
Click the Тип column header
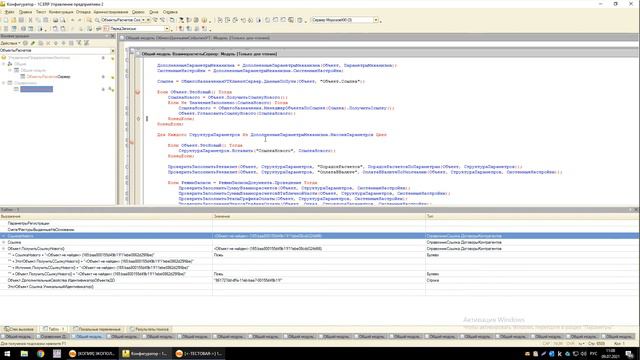coord(532,216)
